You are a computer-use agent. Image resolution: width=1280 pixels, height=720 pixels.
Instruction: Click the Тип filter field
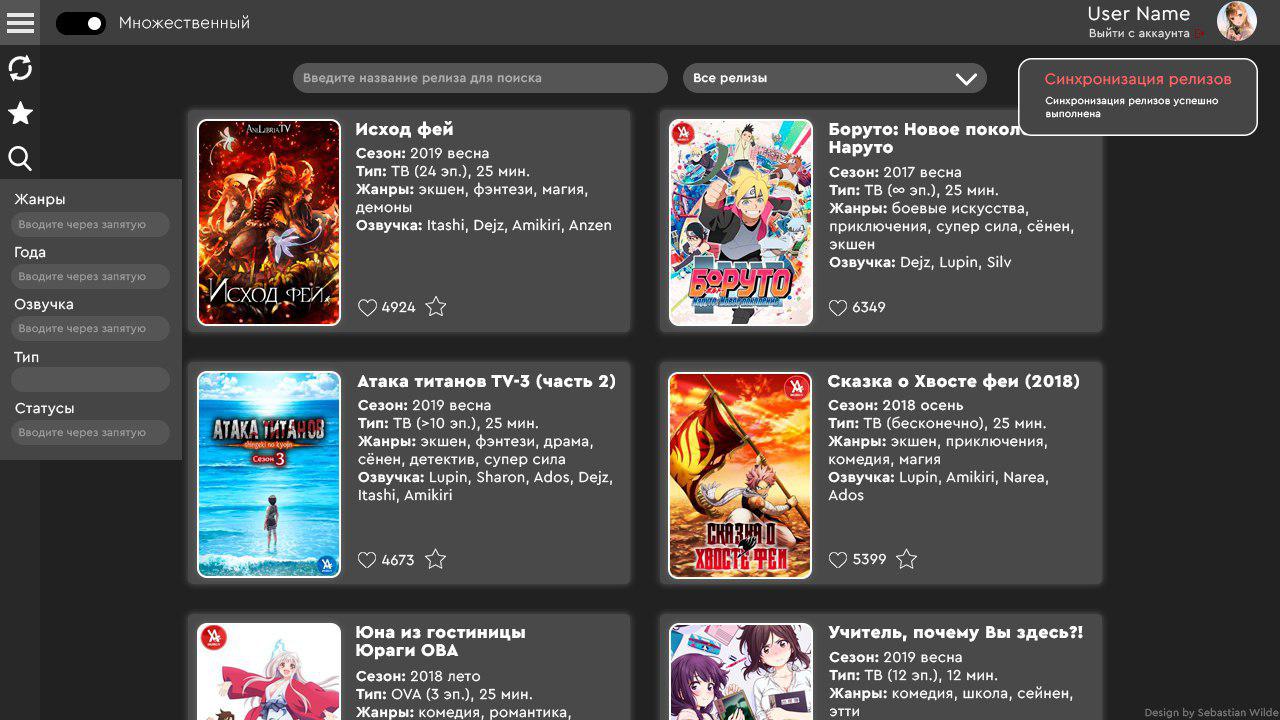tap(90, 380)
